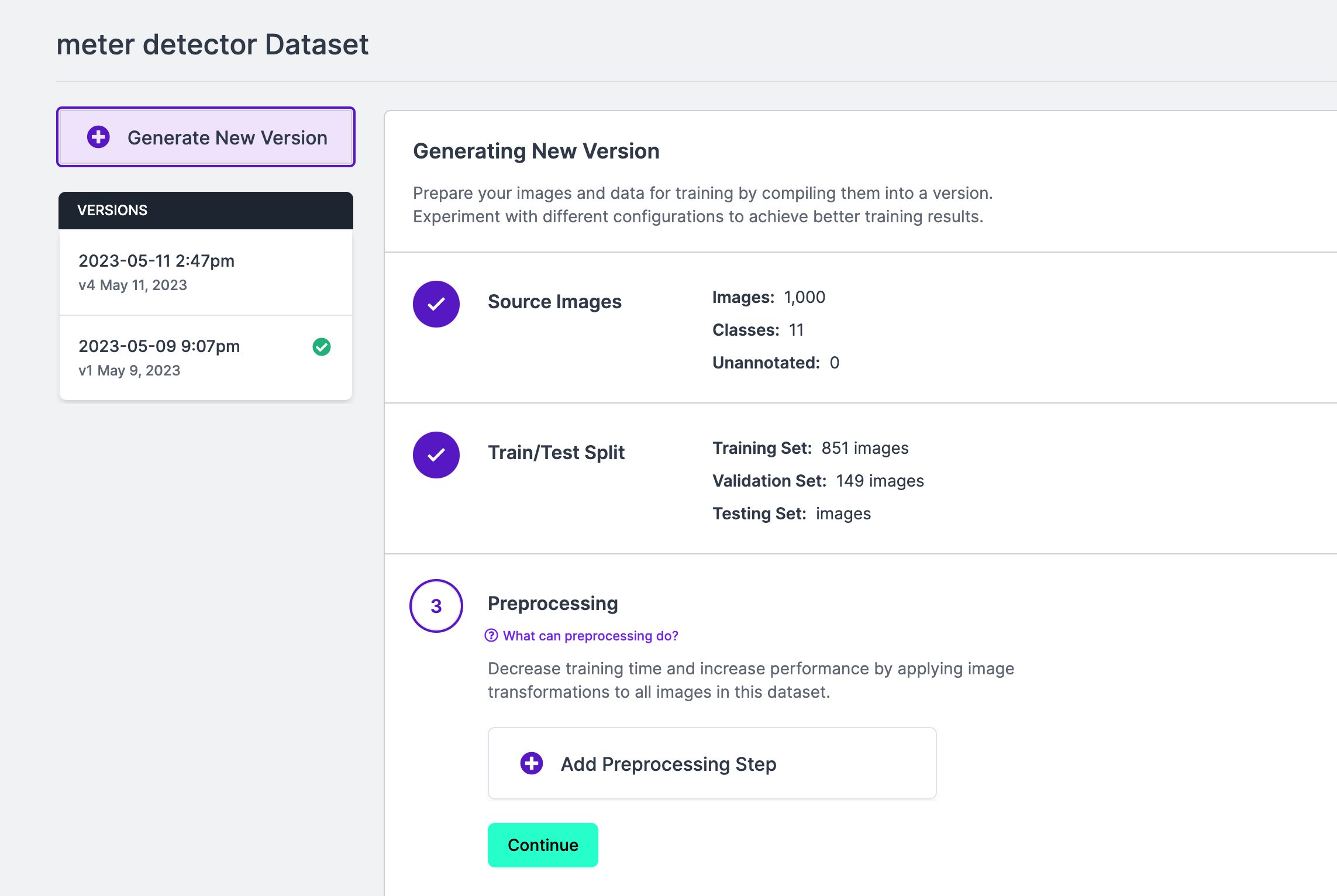Expand the Source Images section heading
Screen dimensions: 1337x896
pos(554,302)
